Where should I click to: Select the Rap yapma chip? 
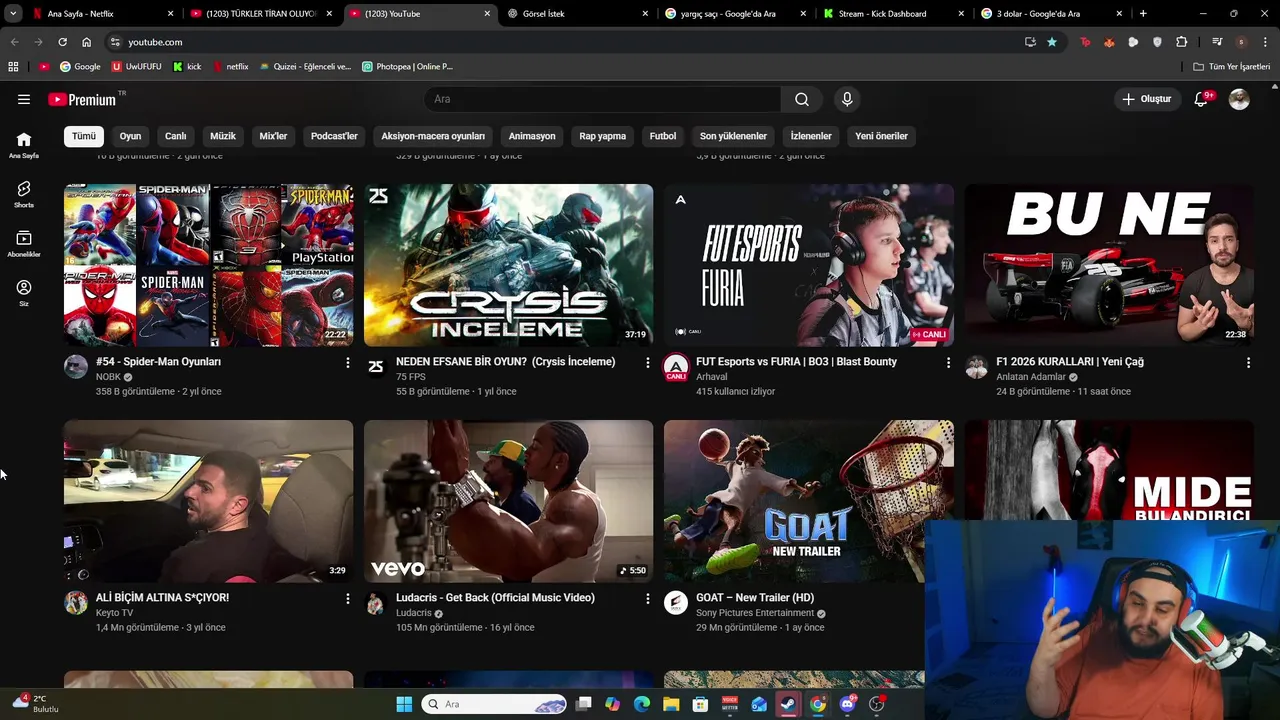point(603,136)
